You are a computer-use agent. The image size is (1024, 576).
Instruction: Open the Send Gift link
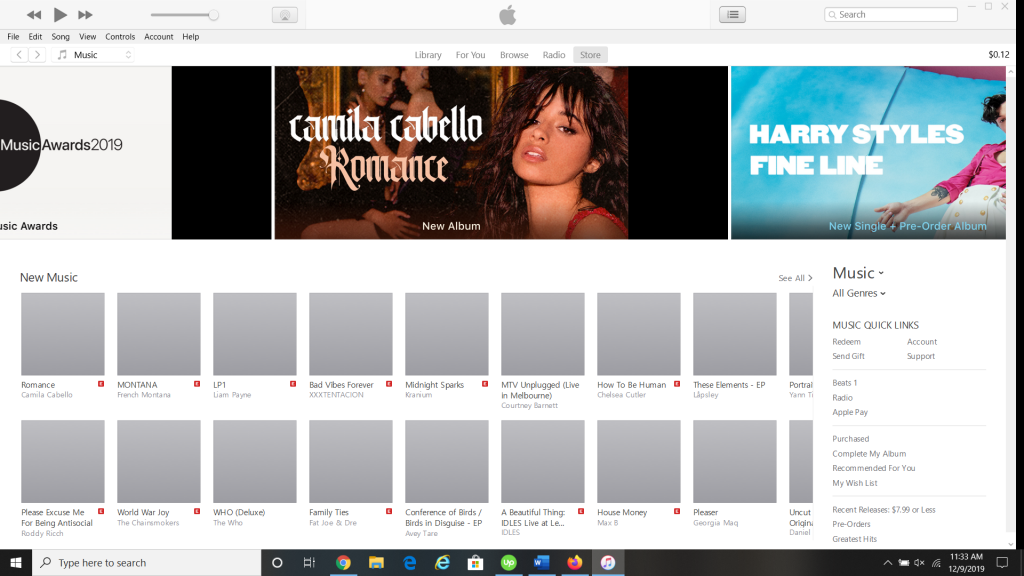point(848,356)
